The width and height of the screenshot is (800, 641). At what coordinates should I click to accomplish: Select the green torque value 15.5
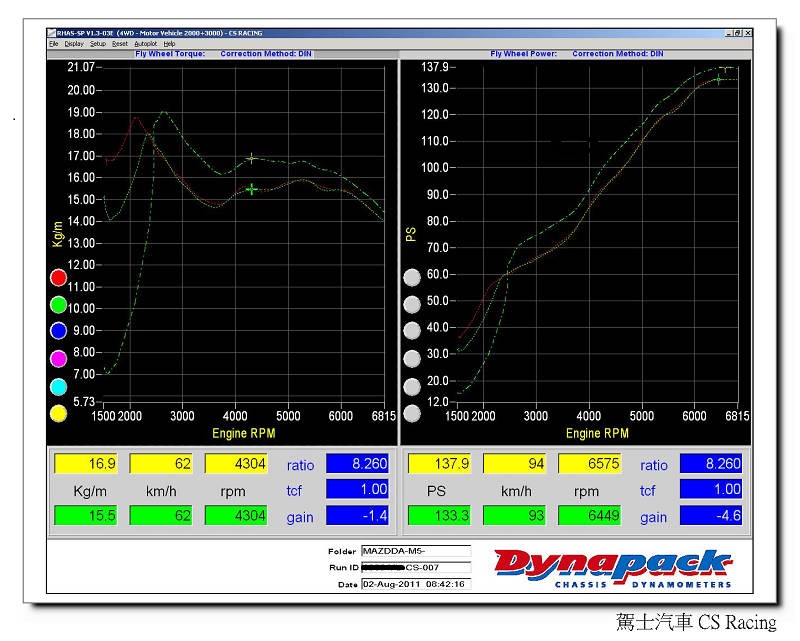[x=86, y=515]
